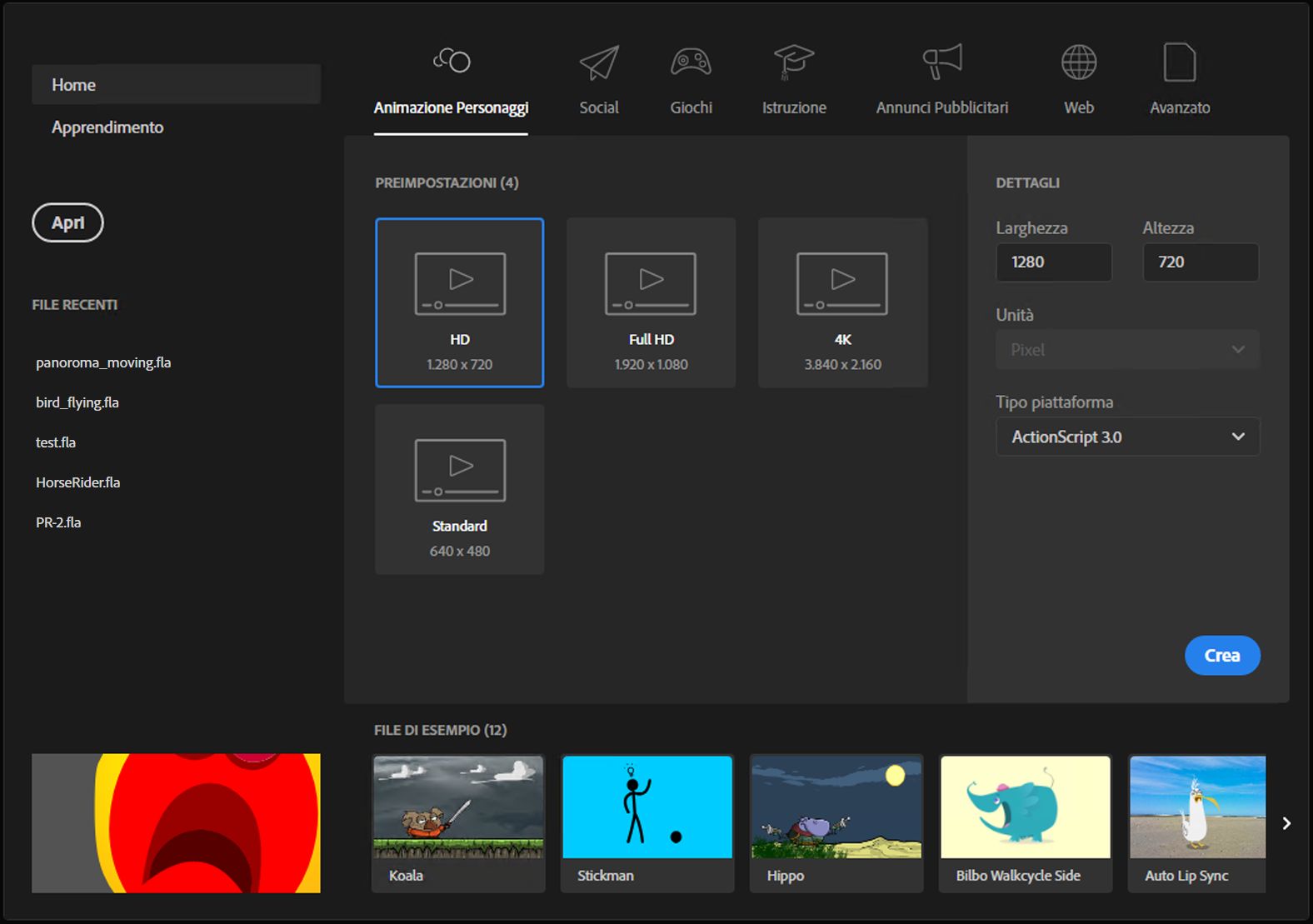Click the Apri button
The height and width of the screenshot is (924, 1313).
(67, 222)
